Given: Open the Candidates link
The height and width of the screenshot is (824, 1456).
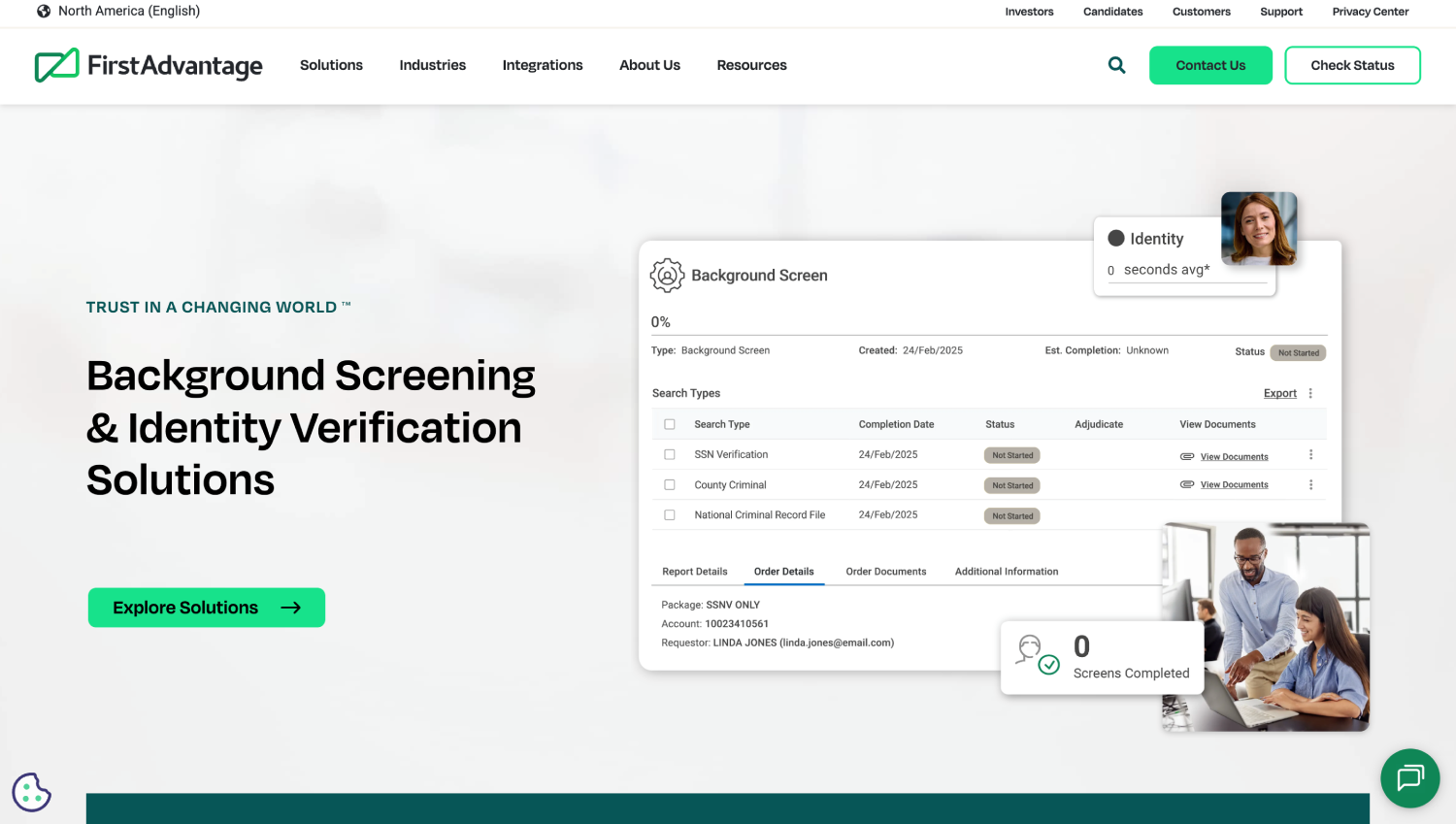Looking at the screenshot, I should [x=1113, y=12].
